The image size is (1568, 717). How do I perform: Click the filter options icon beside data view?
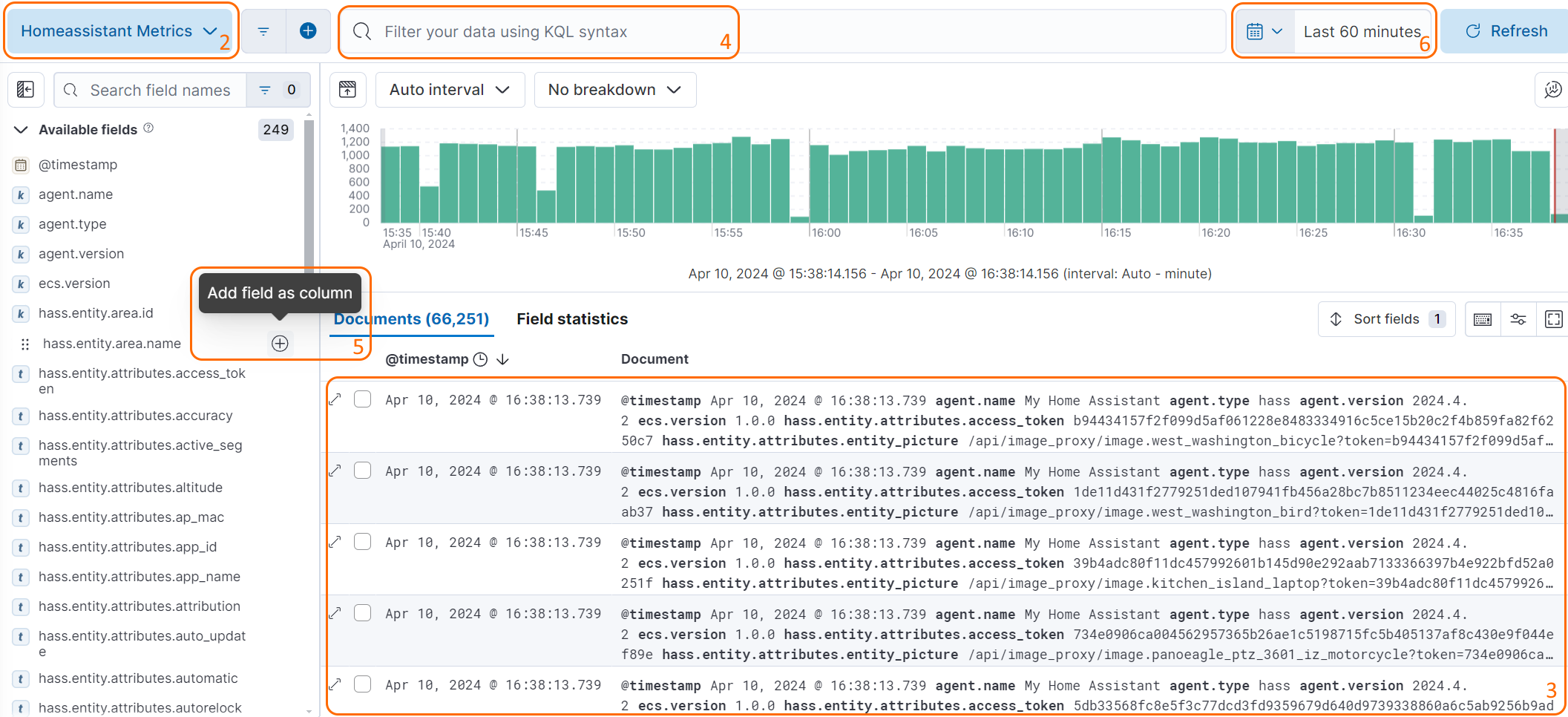pos(263,31)
